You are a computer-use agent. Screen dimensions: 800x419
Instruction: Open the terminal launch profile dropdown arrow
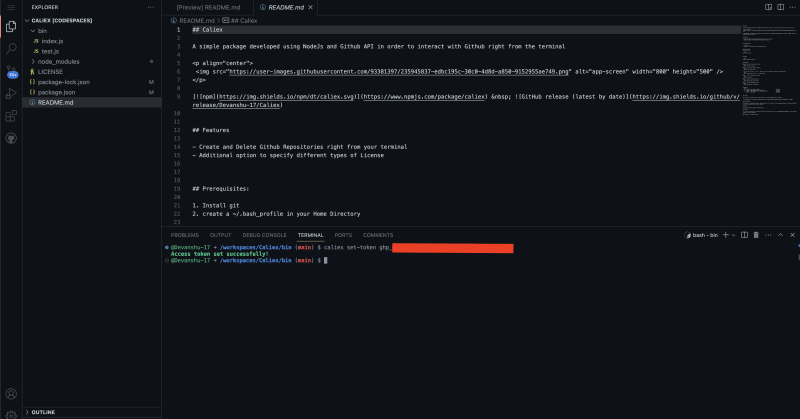click(x=734, y=235)
